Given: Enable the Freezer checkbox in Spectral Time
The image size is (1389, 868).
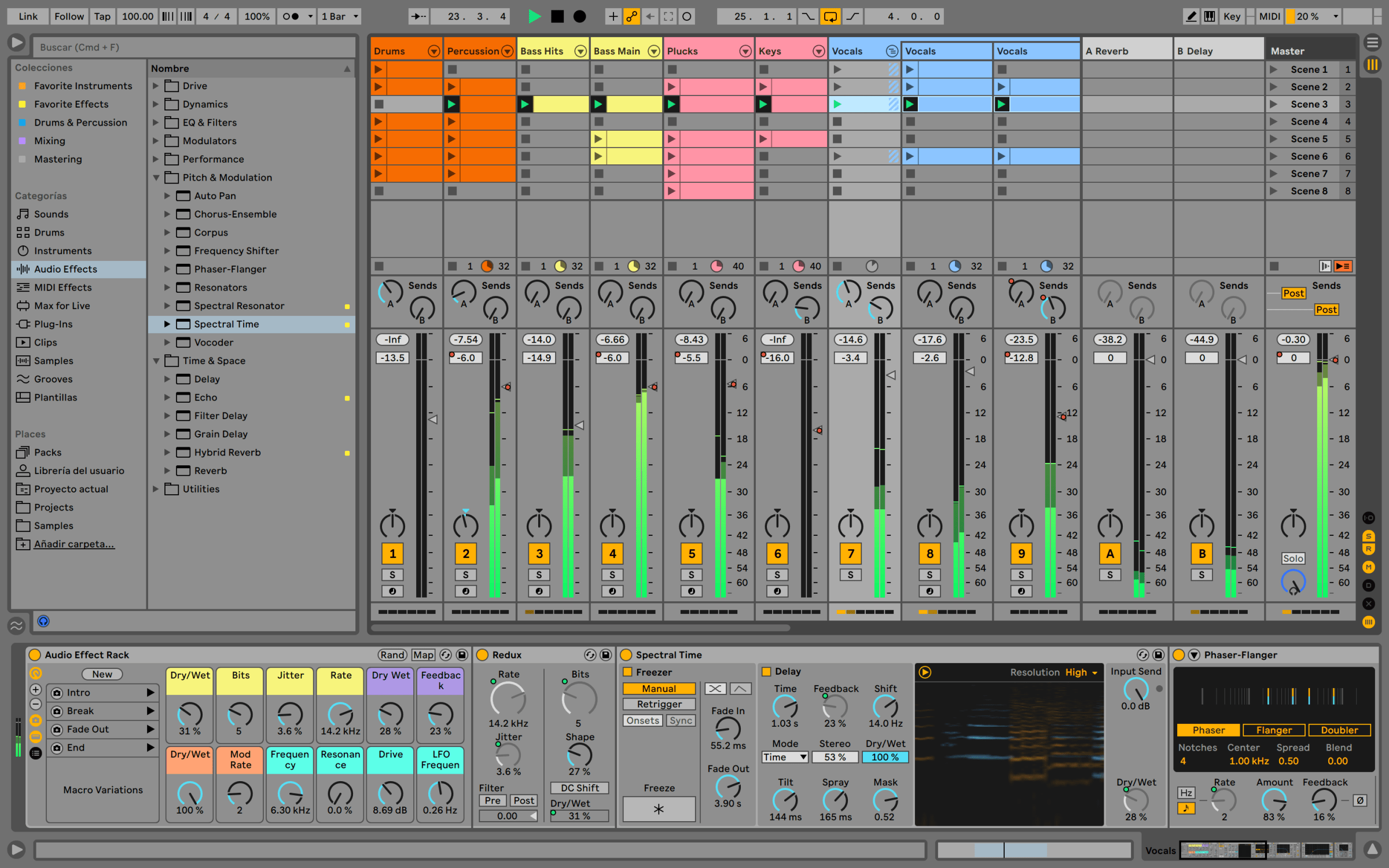Looking at the screenshot, I should [627, 672].
